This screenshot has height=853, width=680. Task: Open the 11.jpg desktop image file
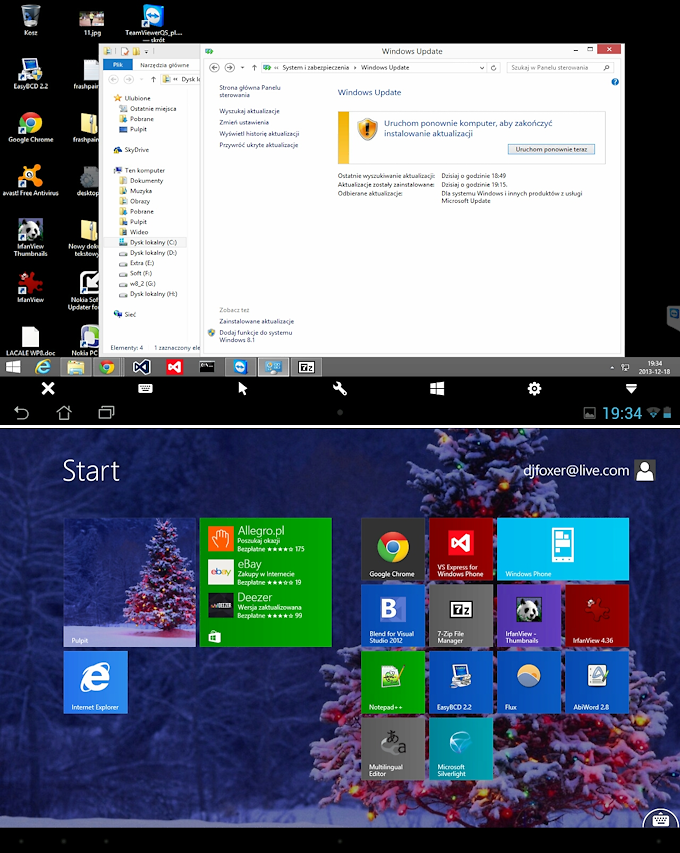(x=92, y=23)
